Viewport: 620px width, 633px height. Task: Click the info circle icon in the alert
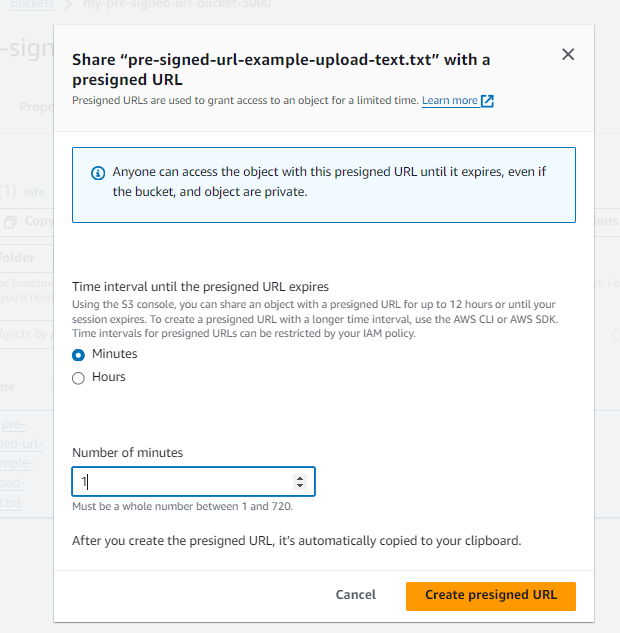(98, 172)
